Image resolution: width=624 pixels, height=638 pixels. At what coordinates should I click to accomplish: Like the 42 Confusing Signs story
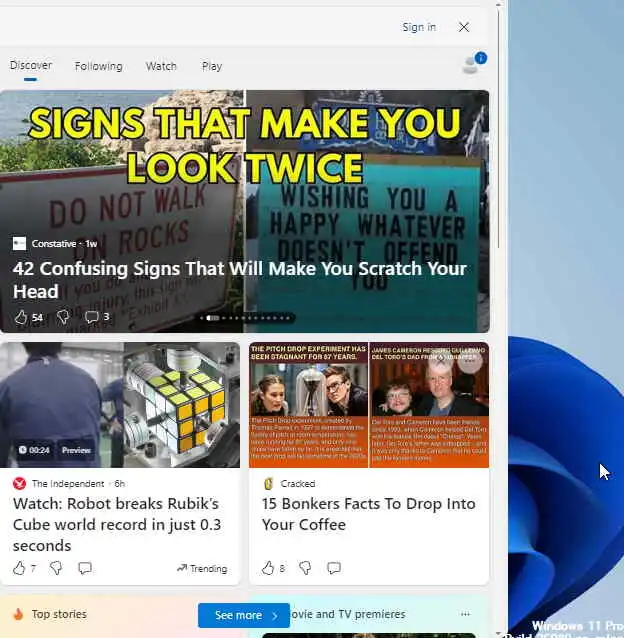coord(21,317)
